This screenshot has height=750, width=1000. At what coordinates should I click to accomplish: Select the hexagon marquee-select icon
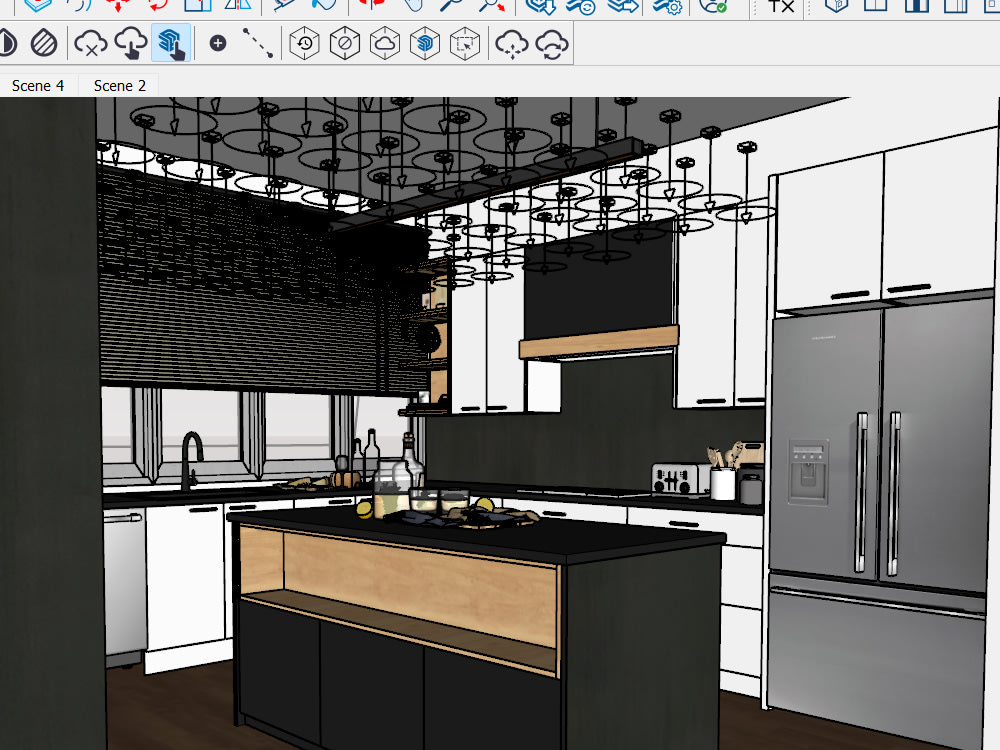tap(465, 44)
